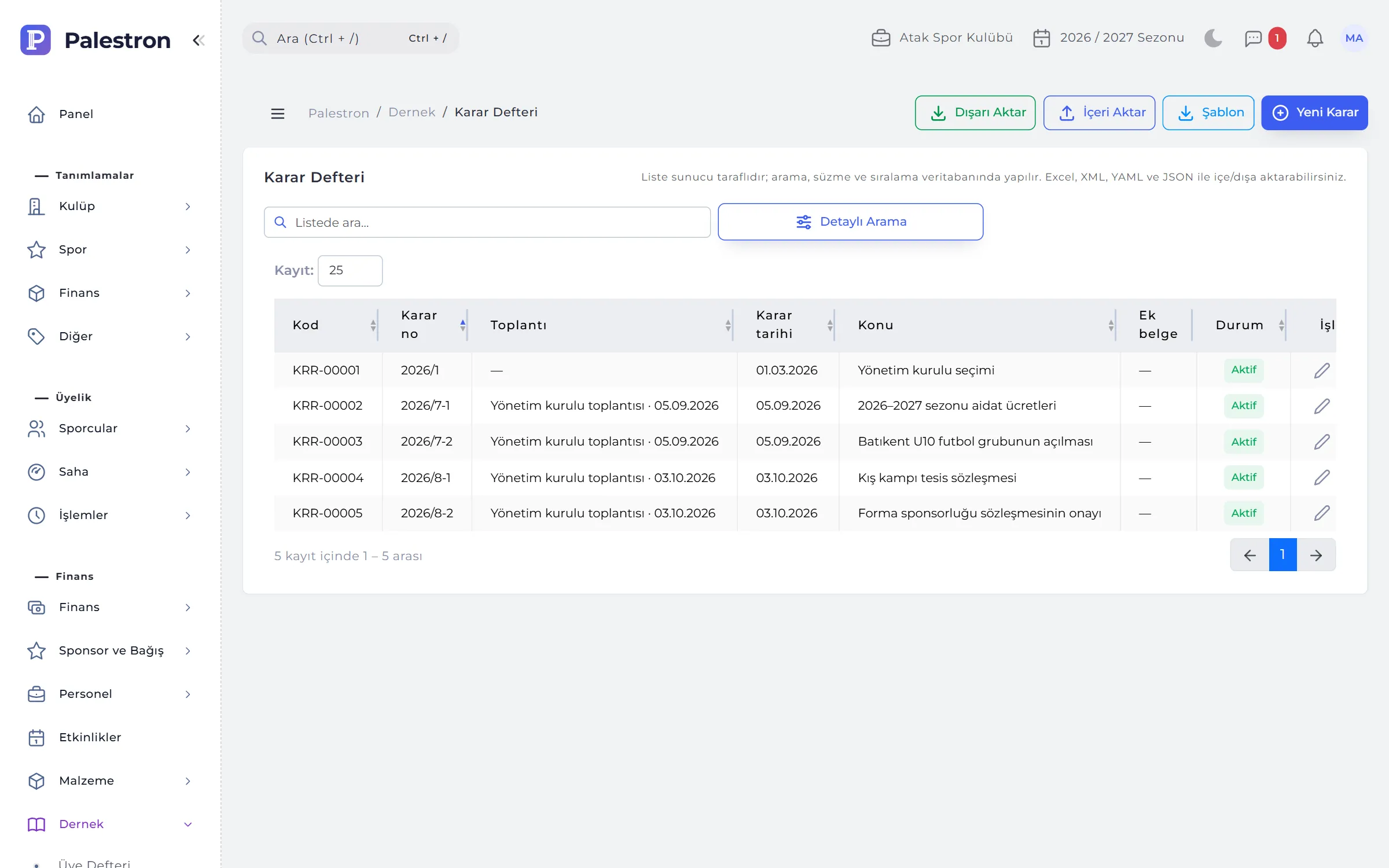The width and height of the screenshot is (1389, 868).
Task: Edit row KRR-00004 with pencil icon
Action: coord(1321,478)
